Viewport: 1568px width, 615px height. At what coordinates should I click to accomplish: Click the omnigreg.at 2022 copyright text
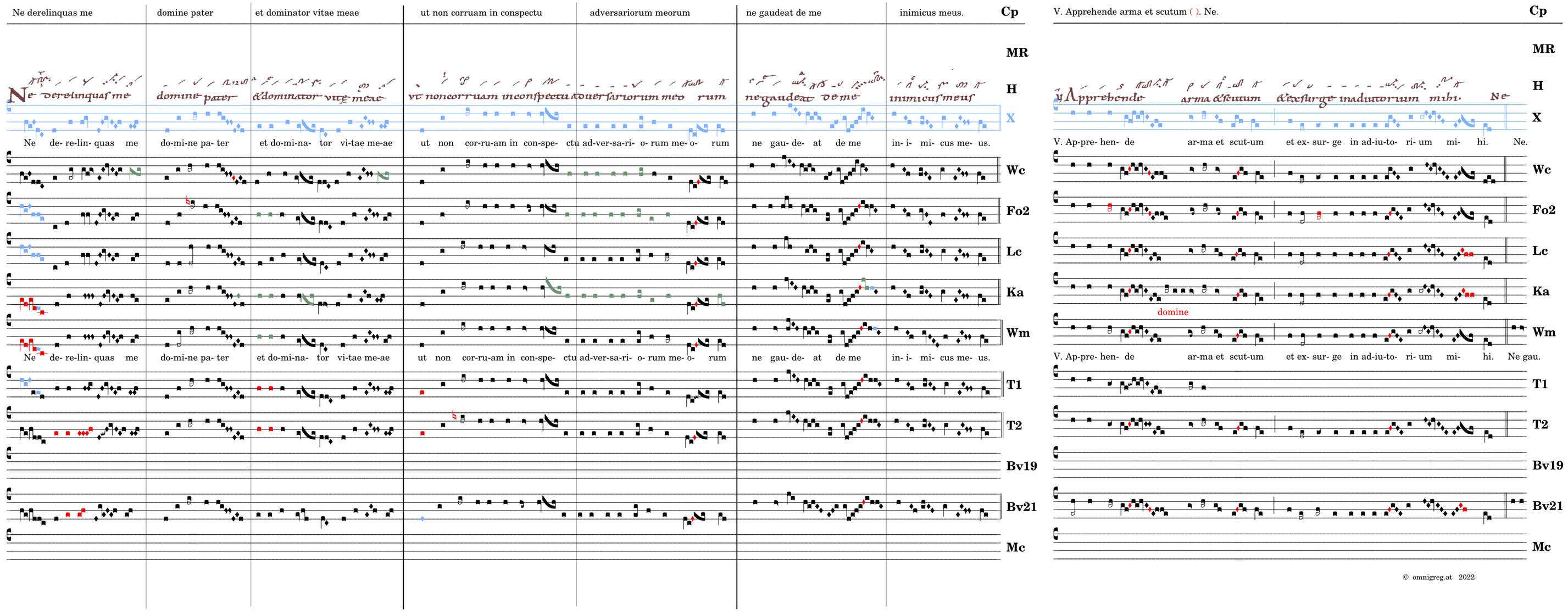click(1438, 577)
